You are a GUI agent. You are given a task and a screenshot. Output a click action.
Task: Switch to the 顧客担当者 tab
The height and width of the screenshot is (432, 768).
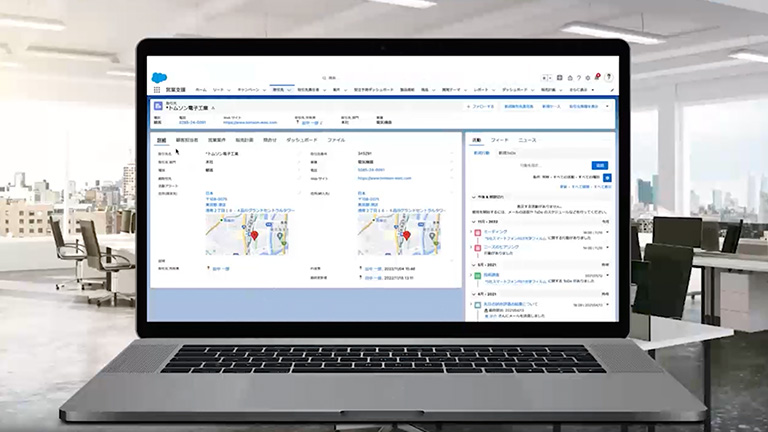point(187,140)
